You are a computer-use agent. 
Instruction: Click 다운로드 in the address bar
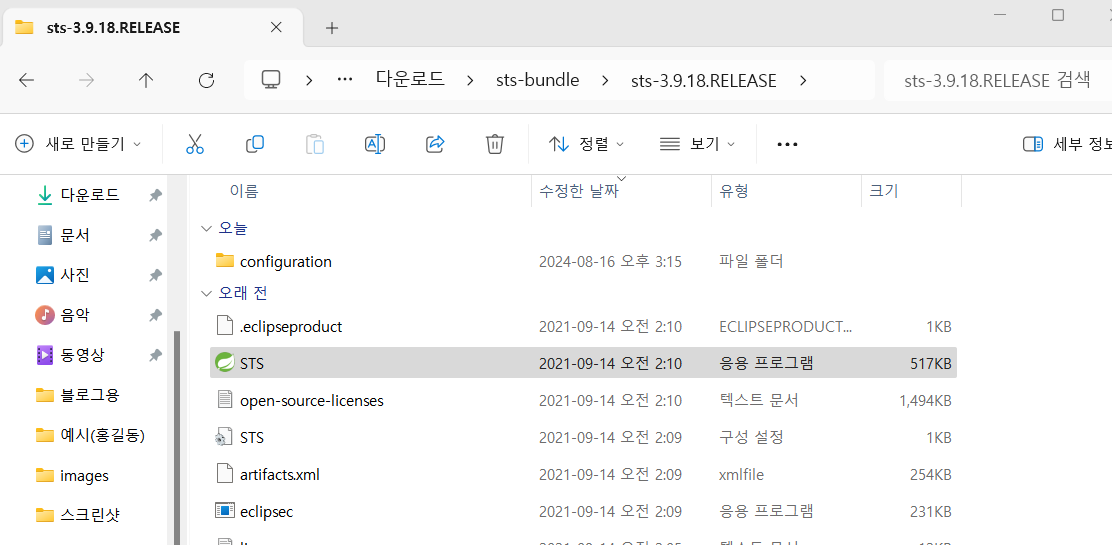point(411,80)
